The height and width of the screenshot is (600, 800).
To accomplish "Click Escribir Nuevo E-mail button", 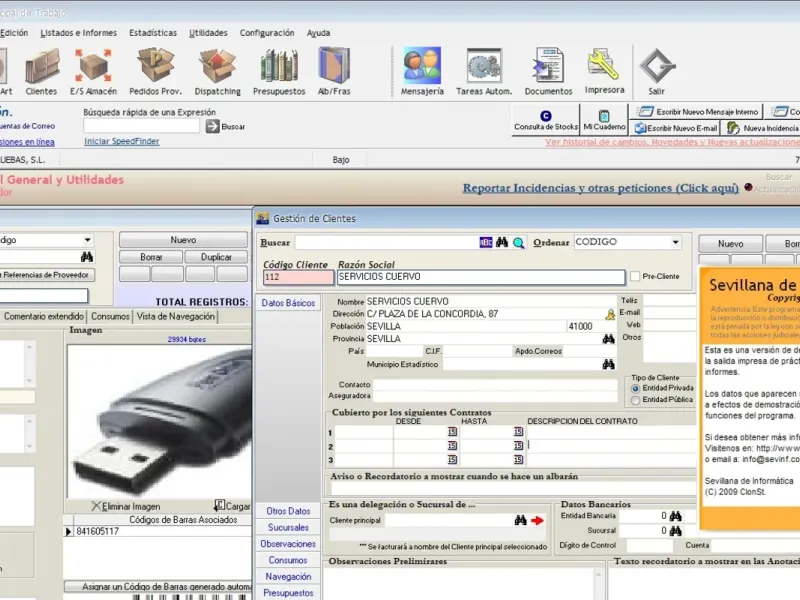I will [x=676, y=128].
